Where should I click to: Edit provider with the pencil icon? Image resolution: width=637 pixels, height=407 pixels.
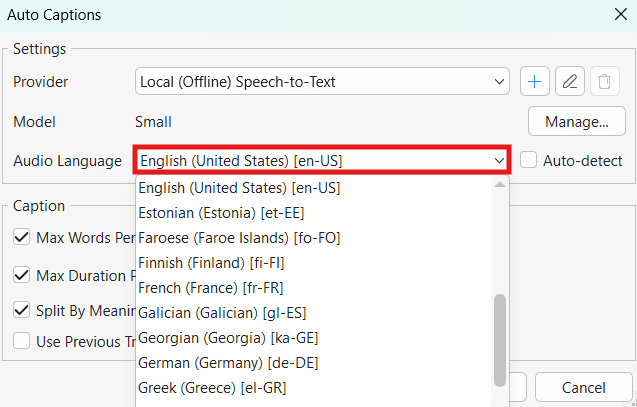(x=570, y=81)
